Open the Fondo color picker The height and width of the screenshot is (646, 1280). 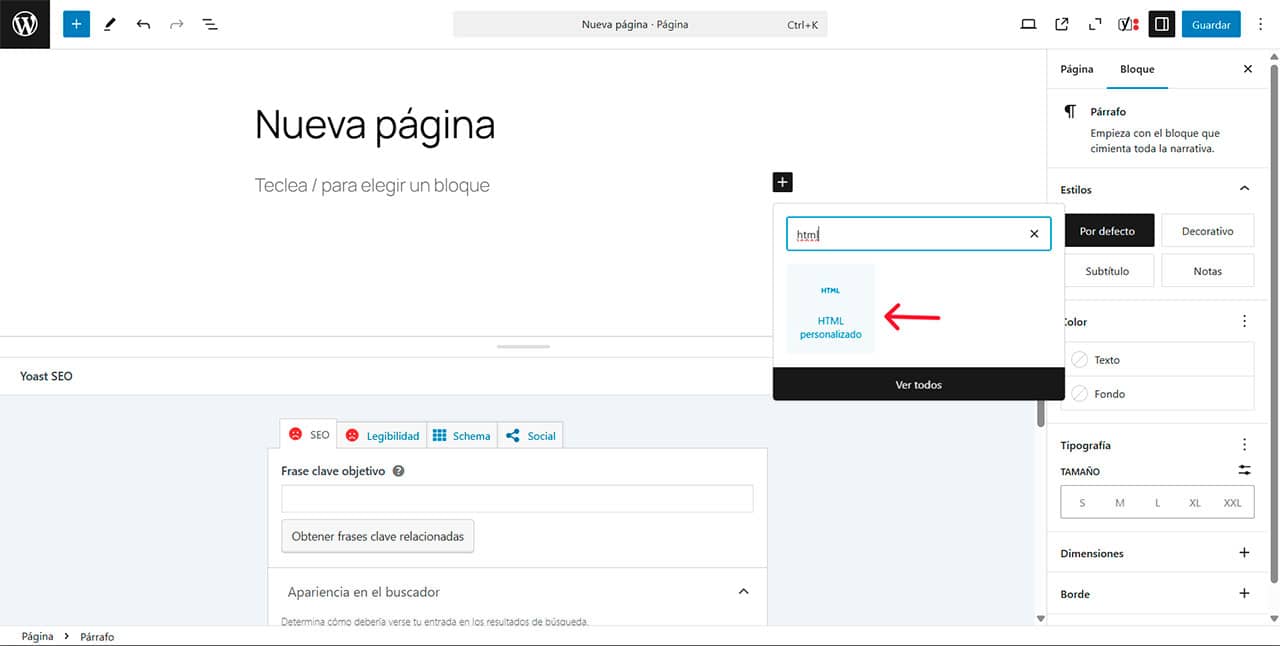click(x=1157, y=394)
